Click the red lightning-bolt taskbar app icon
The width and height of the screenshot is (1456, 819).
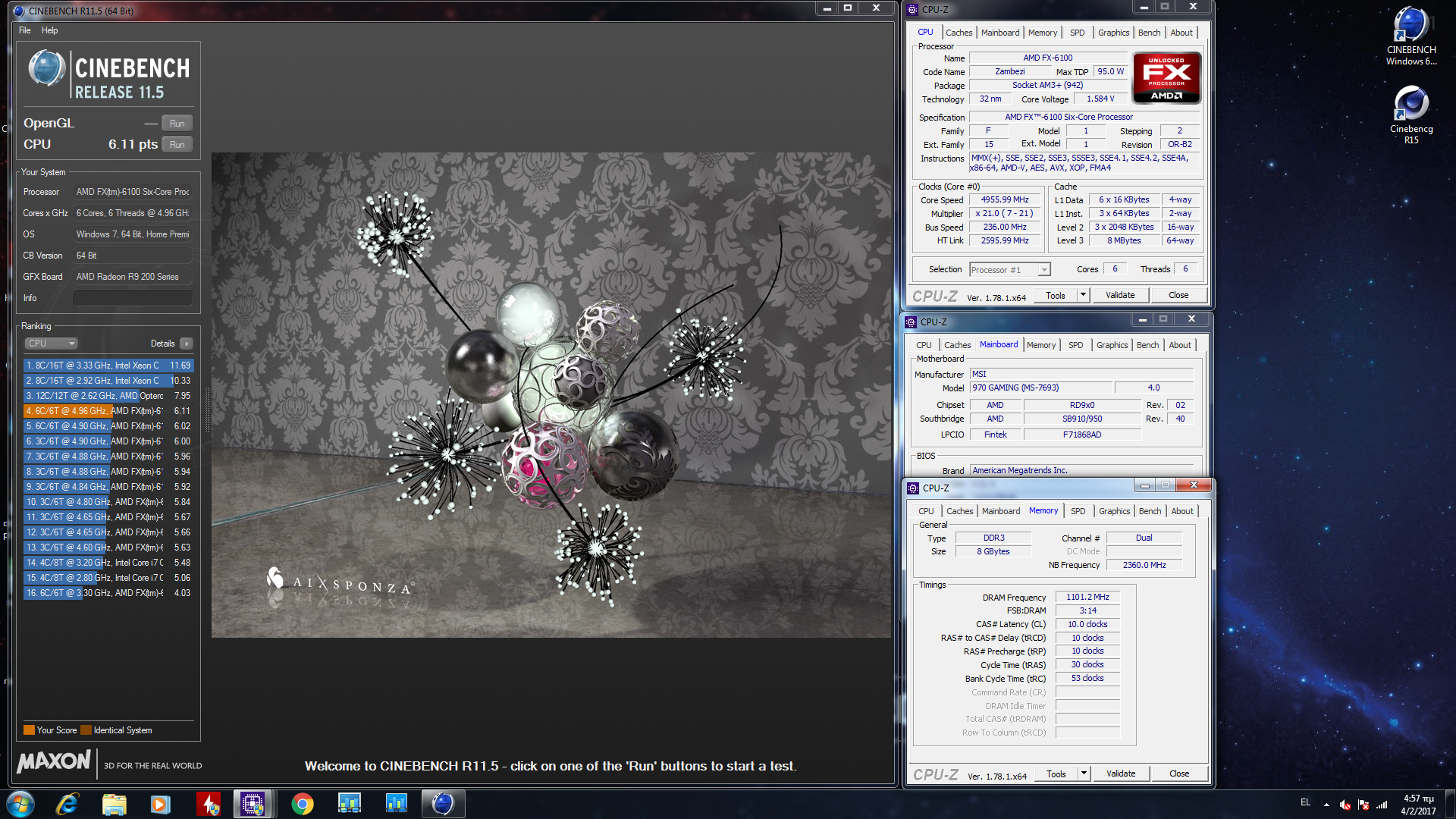click(208, 804)
